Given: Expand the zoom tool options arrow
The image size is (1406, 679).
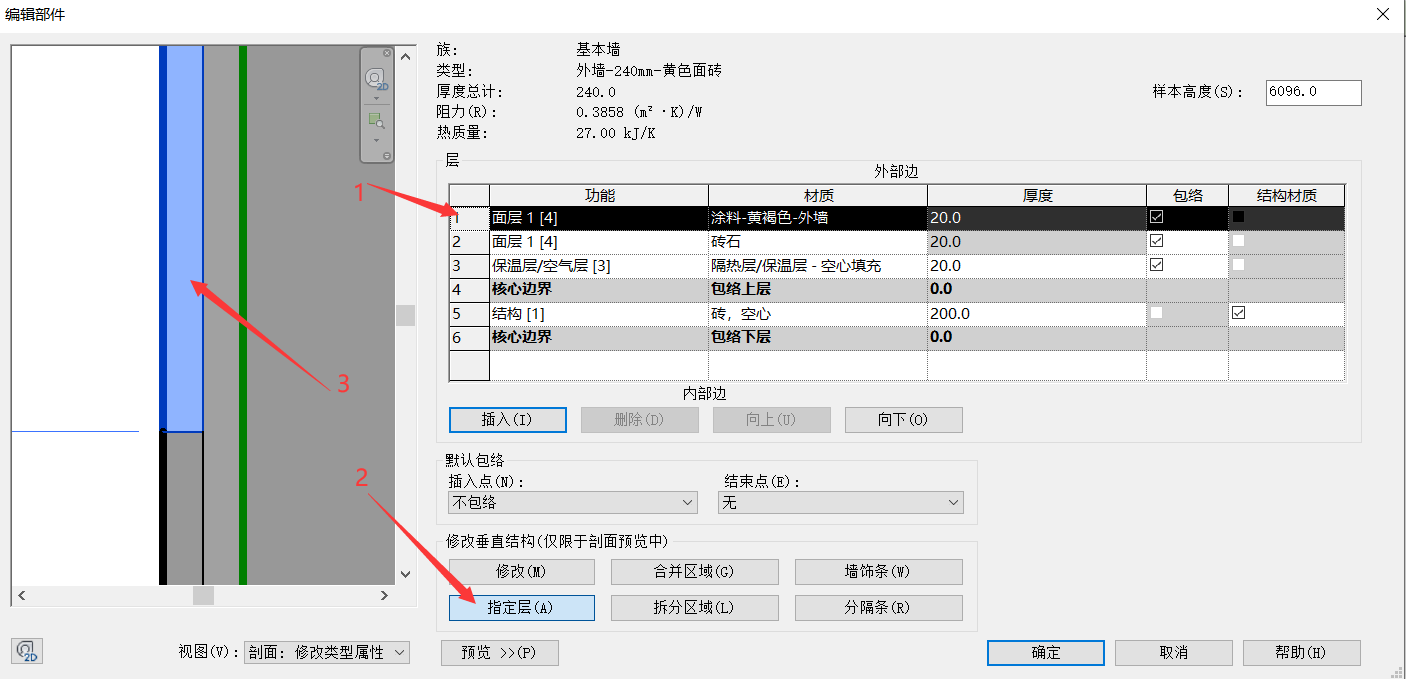Looking at the screenshot, I should [376, 140].
